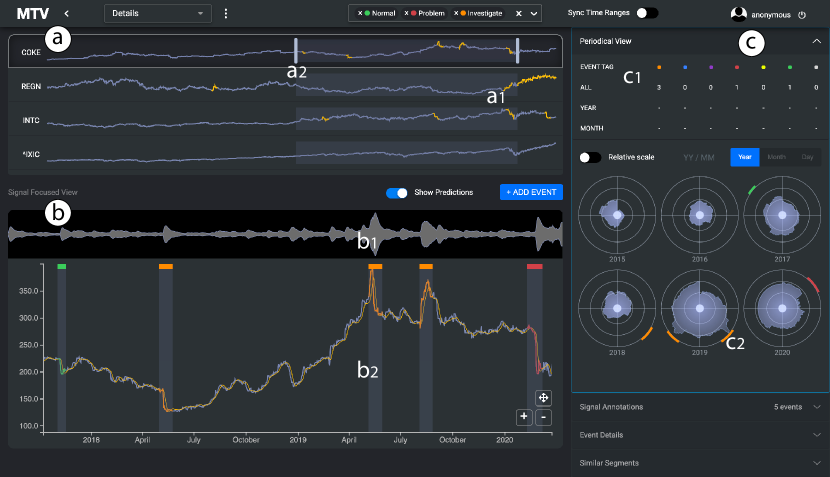Clear all tag filters with X icon
Viewport: 830px width, 477px height.
tap(517, 14)
